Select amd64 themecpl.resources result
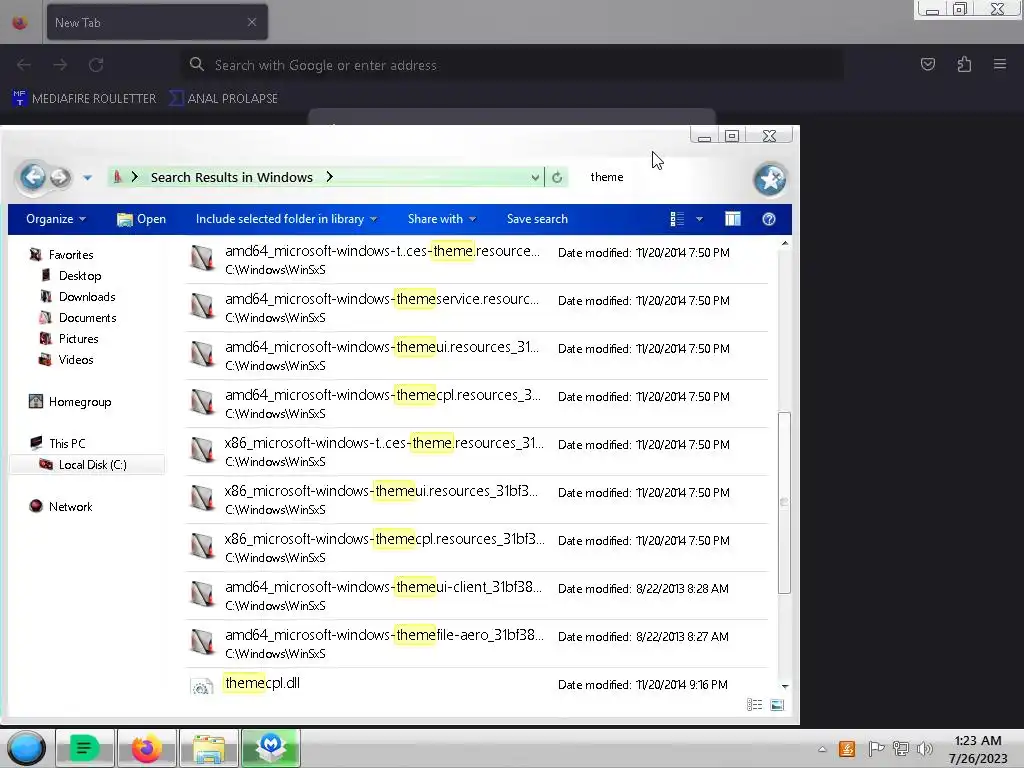The height and width of the screenshot is (768, 1024). [x=477, y=404]
